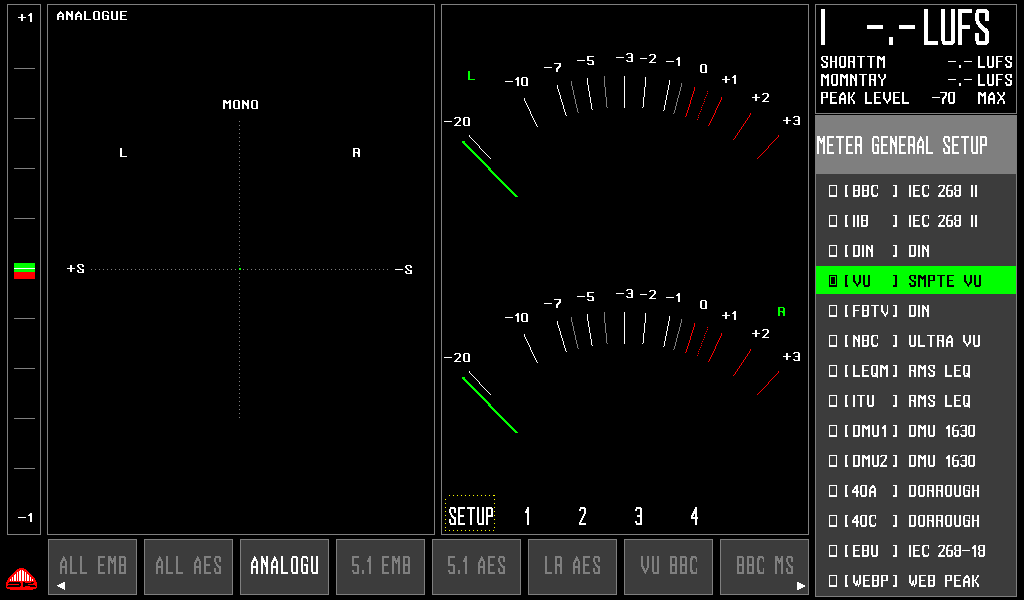Choose the [VU] SMPTE VU meter type

pos(915,281)
